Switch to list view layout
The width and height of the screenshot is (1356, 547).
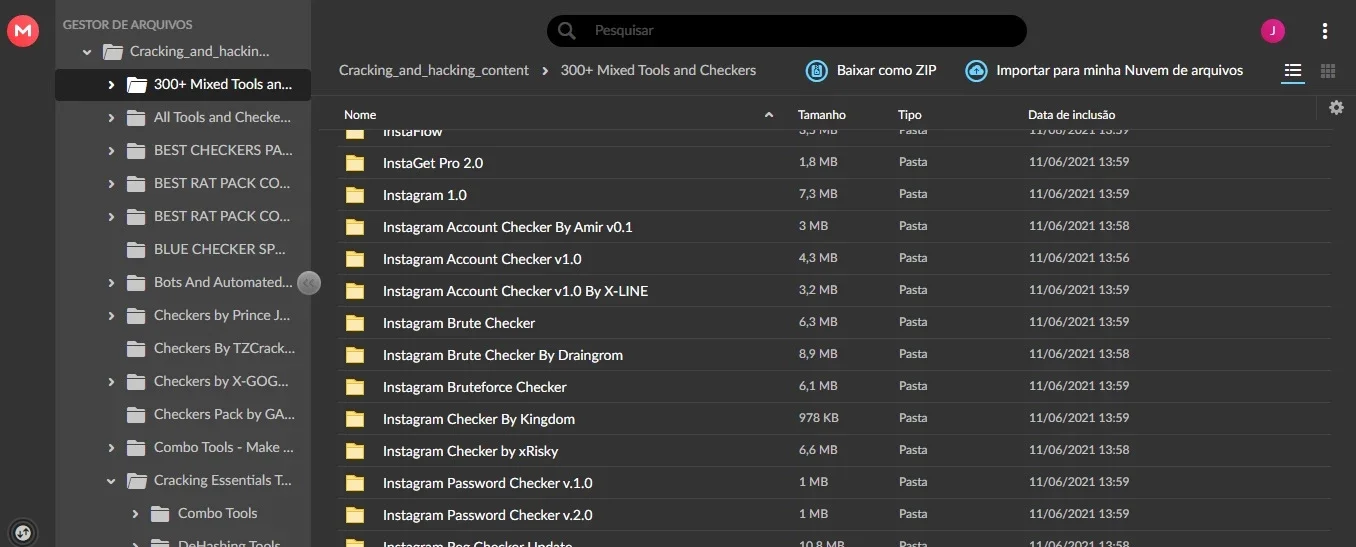coord(1293,71)
